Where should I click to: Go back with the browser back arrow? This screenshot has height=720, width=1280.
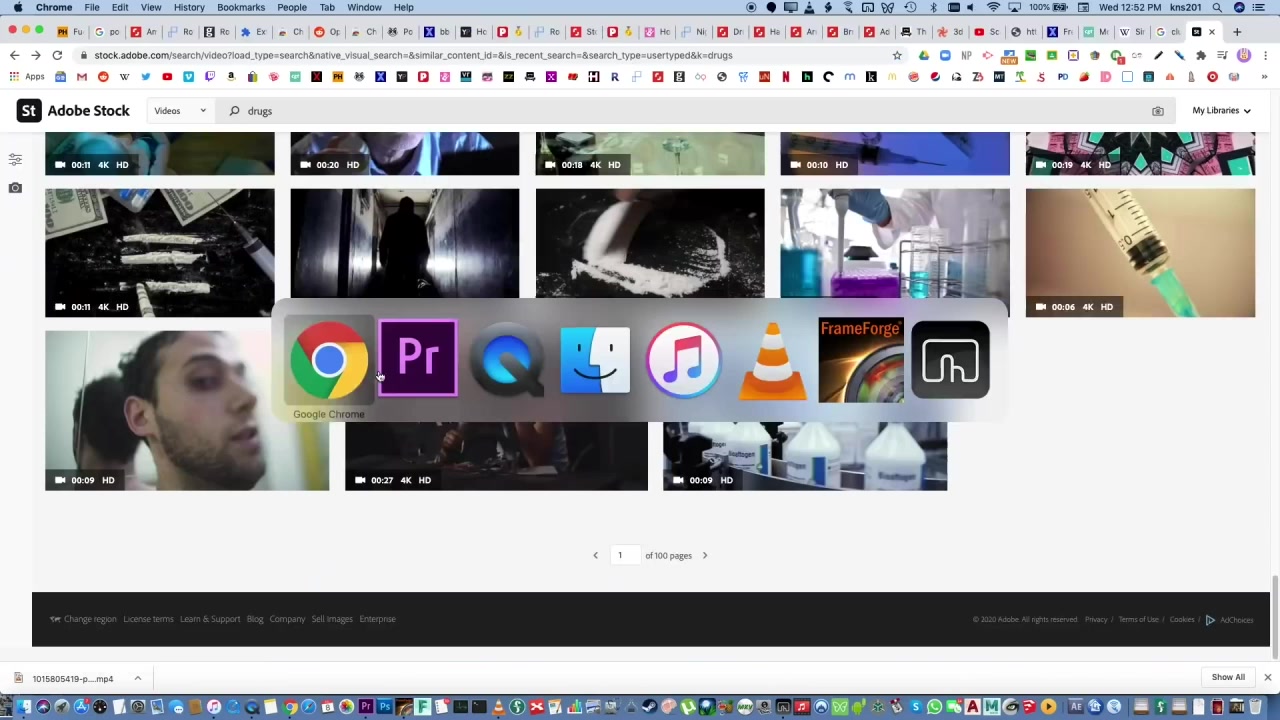tap(14, 55)
